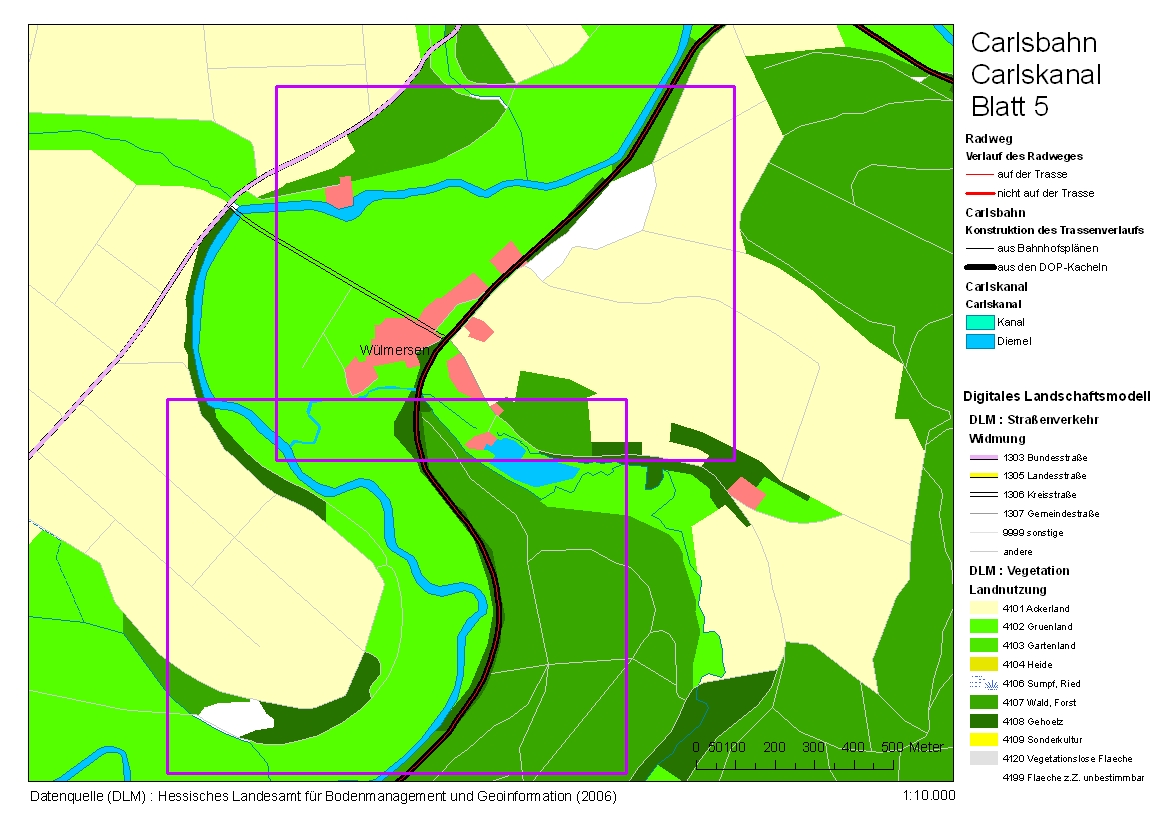Screen dimensions: 1169x827
Task: Click the 'auf der Trasse' thin red line
Action: (980, 174)
